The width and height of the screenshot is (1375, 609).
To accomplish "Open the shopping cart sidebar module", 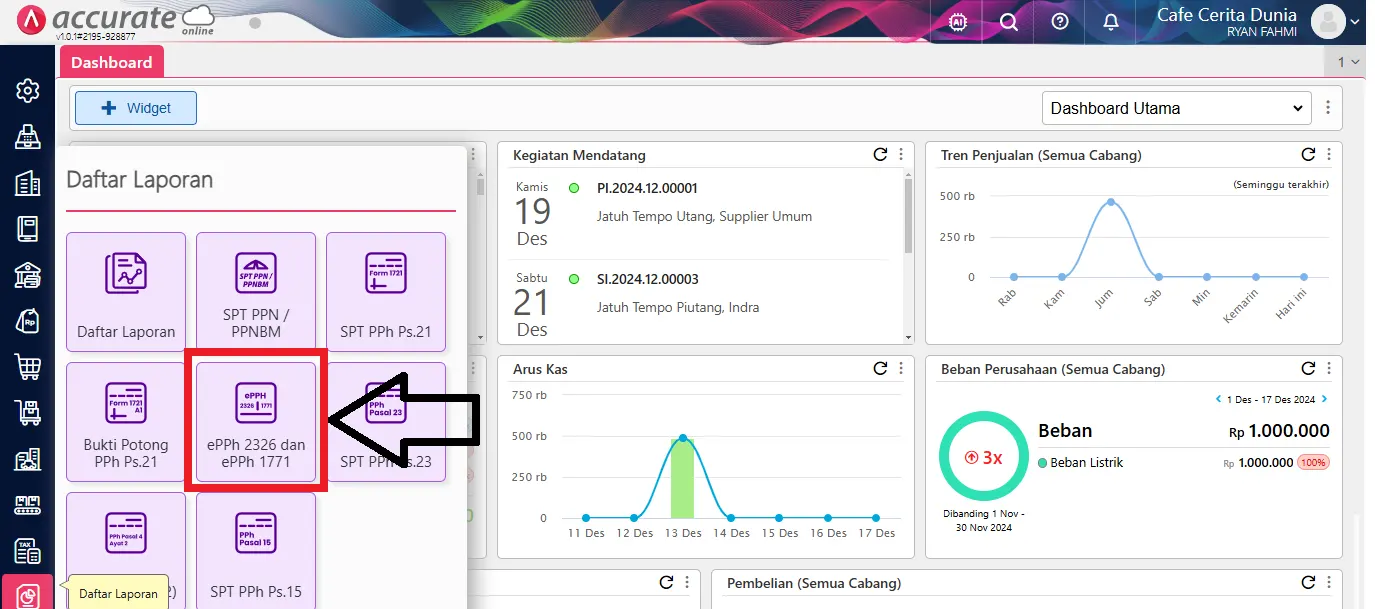I will click(28, 367).
